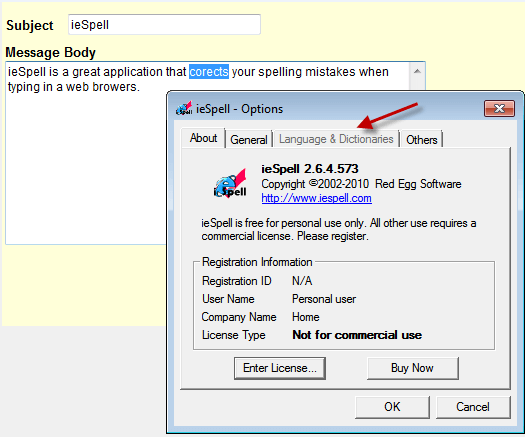This screenshot has width=525, height=437.
Task: Click the Not for commercial use text
Action: [x=357, y=335]
